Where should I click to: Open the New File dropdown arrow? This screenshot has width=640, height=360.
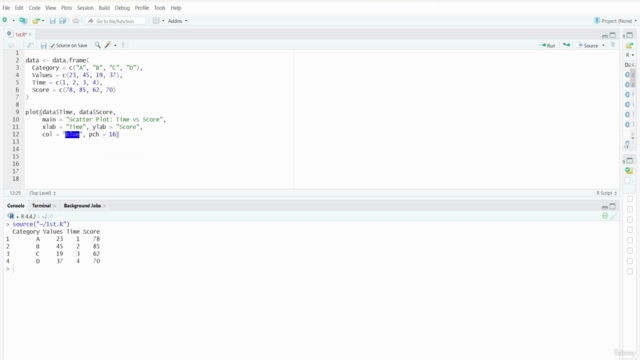[x=13, y=21]
